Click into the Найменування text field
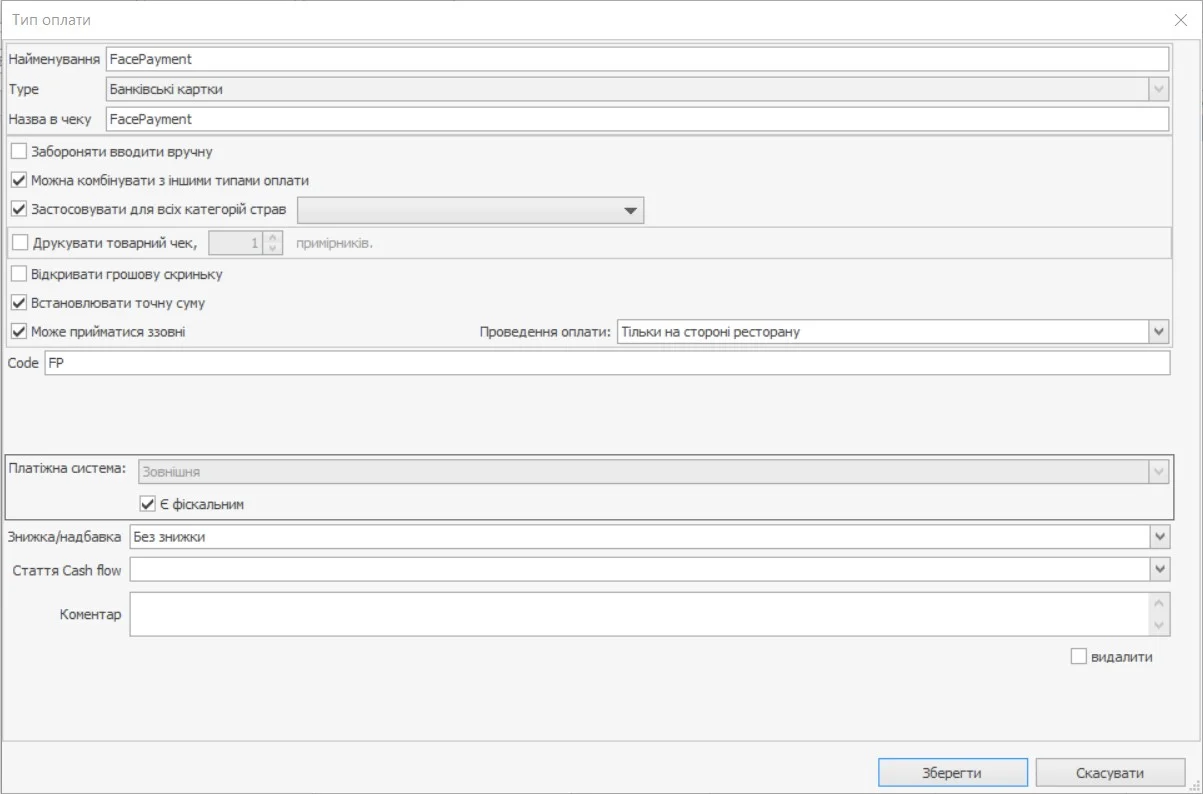Screen dimensions: 1203x794 [636, 59]
